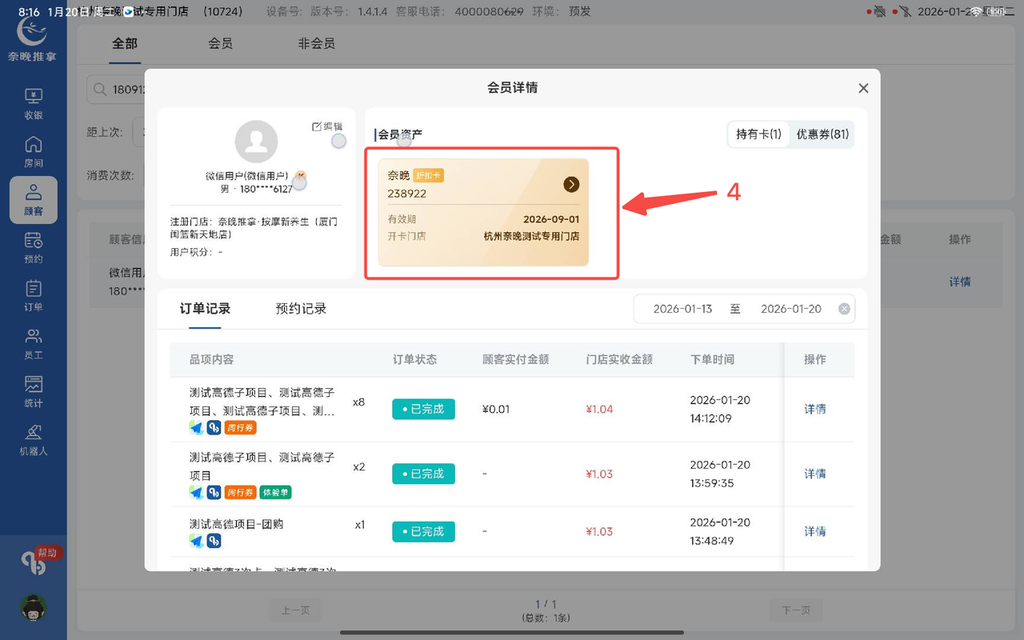Open the 收银 cashier panel
The width and height of the screenshot is (1024, 640).
(33, 101)
